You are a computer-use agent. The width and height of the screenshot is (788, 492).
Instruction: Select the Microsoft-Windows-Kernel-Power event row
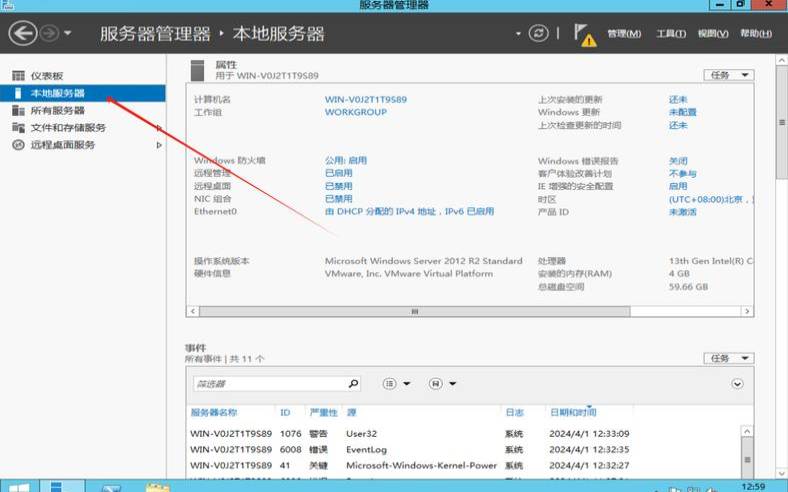[463, 465]
